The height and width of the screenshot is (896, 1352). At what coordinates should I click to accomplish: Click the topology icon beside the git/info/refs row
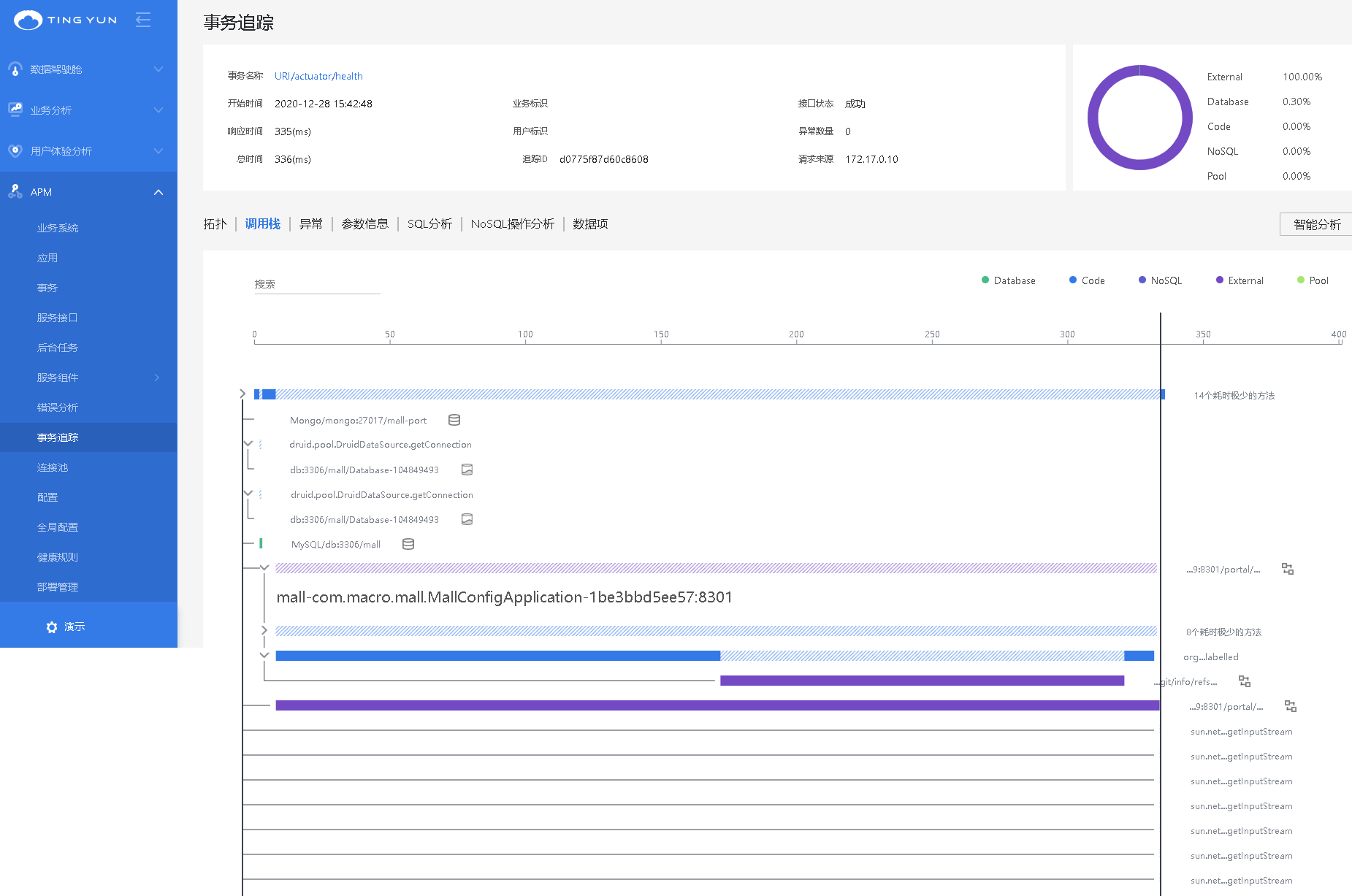click(1245, 681)
